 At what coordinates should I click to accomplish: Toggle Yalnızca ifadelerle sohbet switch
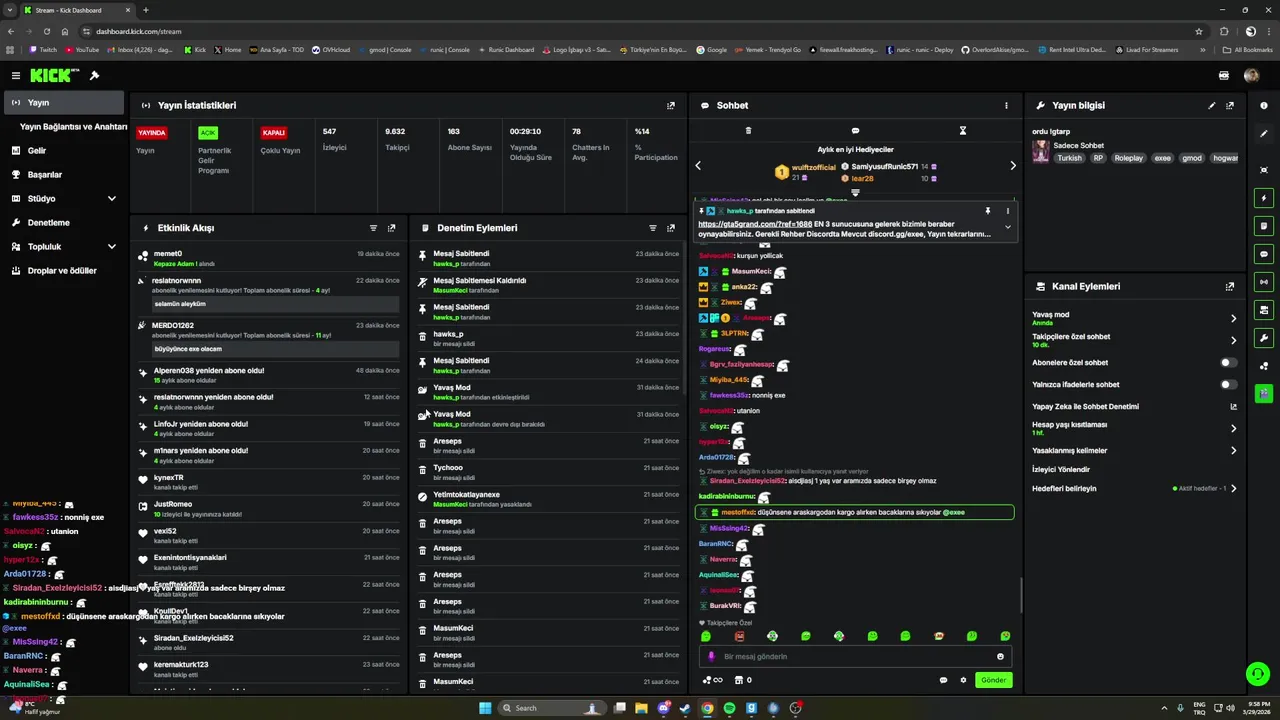(x=1228, y=385)
